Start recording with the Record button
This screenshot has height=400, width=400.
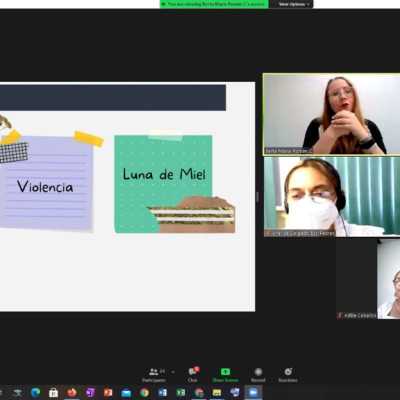tap(258, 375)
